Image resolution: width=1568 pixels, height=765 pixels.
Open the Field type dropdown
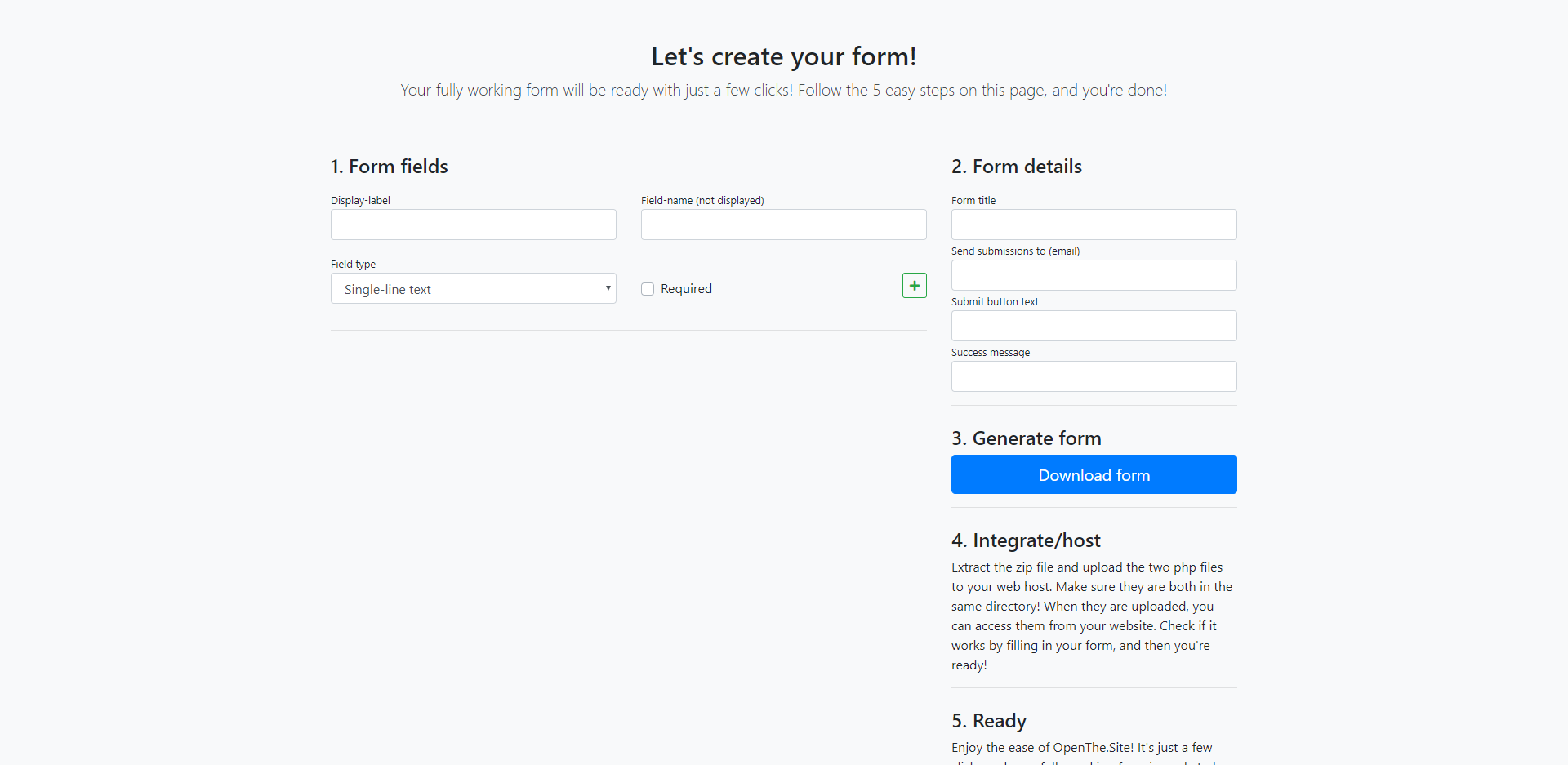[474, 288]
